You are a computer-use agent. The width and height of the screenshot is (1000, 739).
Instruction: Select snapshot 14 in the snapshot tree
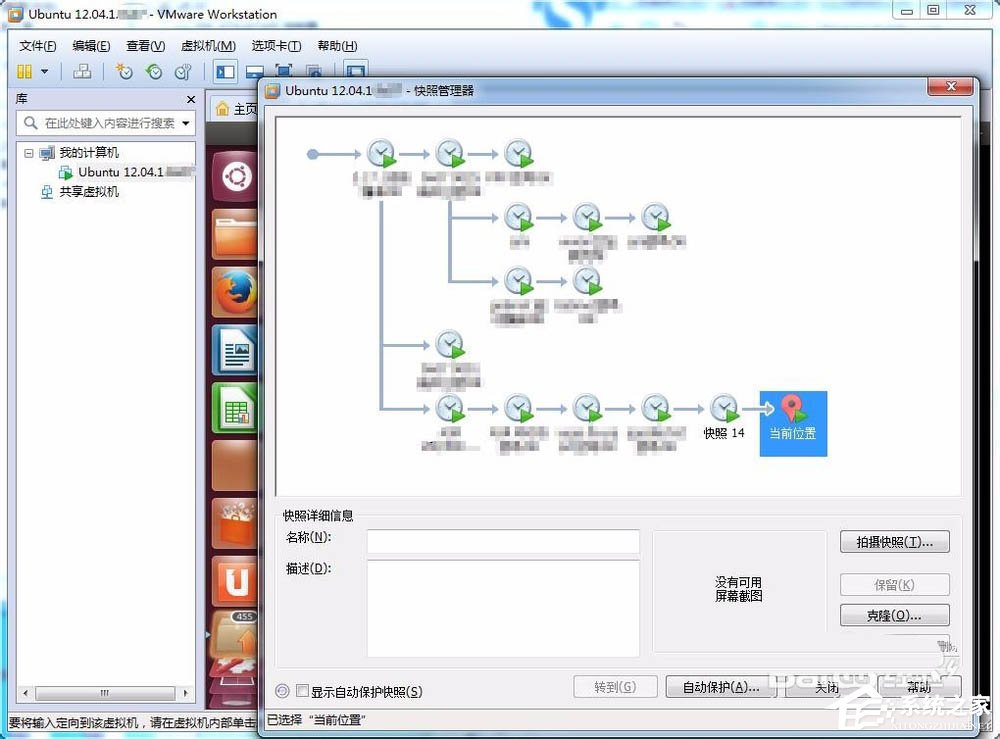click(723, 408)
